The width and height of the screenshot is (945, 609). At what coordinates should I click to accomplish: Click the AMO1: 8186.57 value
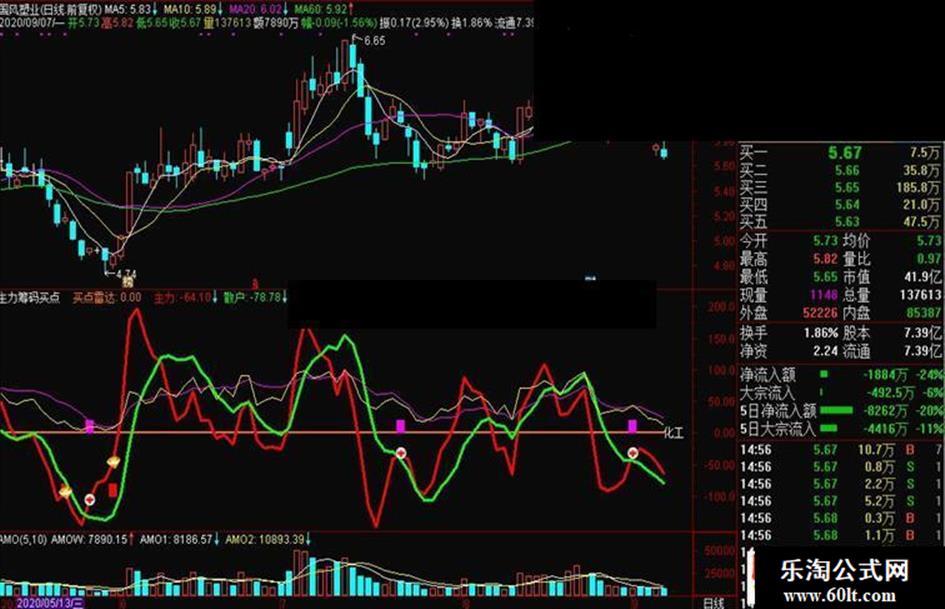[x=179, y=539]
